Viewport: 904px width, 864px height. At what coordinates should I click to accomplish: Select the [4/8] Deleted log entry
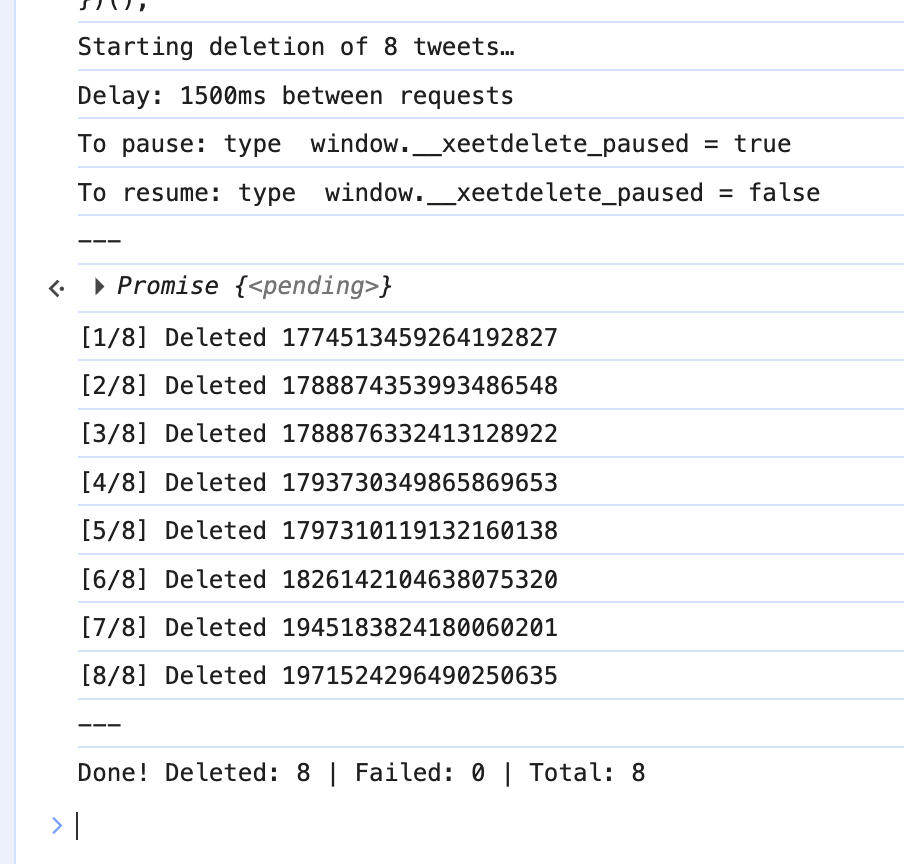[318, 483]
